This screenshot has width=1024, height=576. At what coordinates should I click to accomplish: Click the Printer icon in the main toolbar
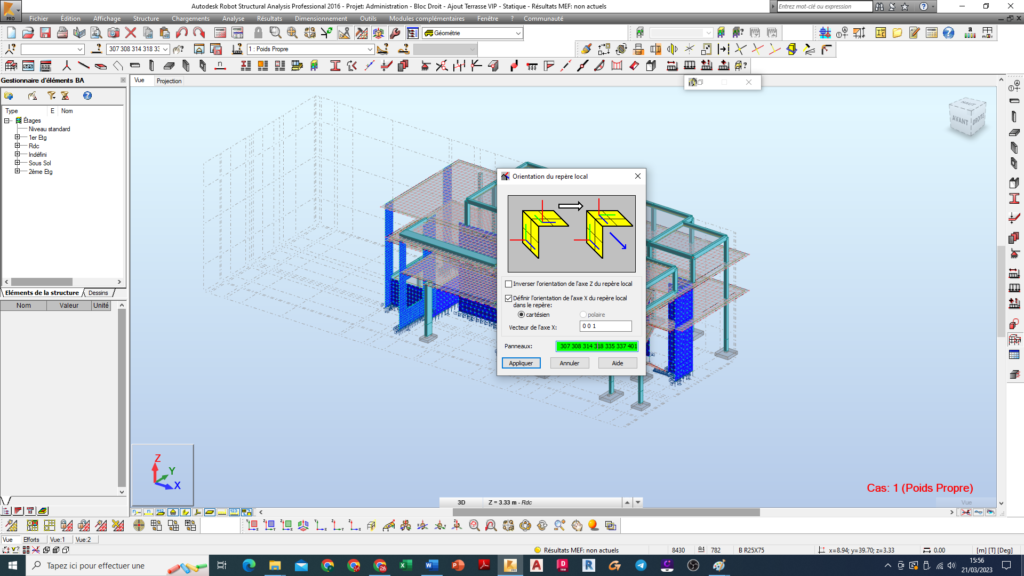point(62,33)
